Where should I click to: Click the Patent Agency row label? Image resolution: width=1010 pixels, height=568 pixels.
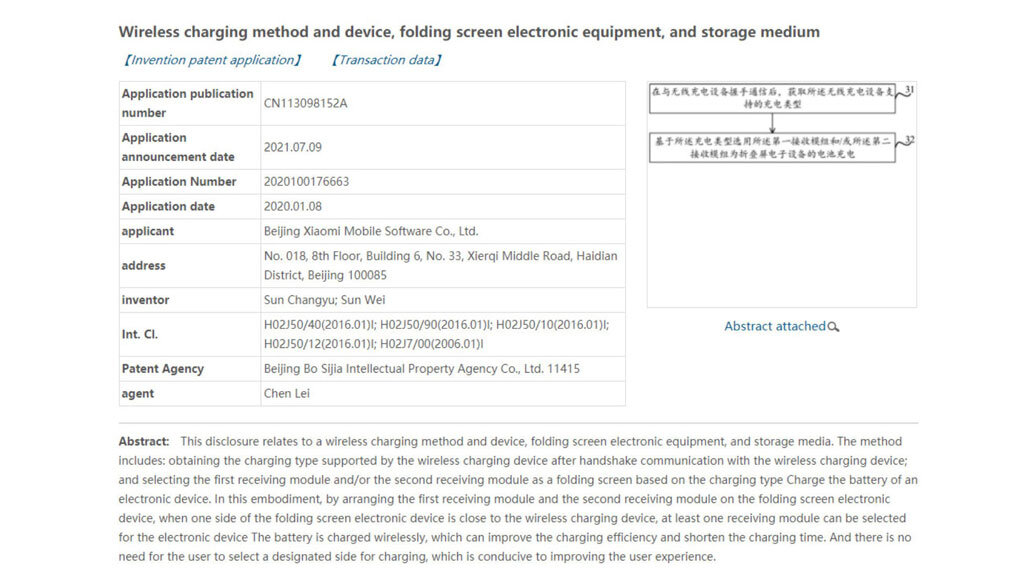tap(162, 369)
